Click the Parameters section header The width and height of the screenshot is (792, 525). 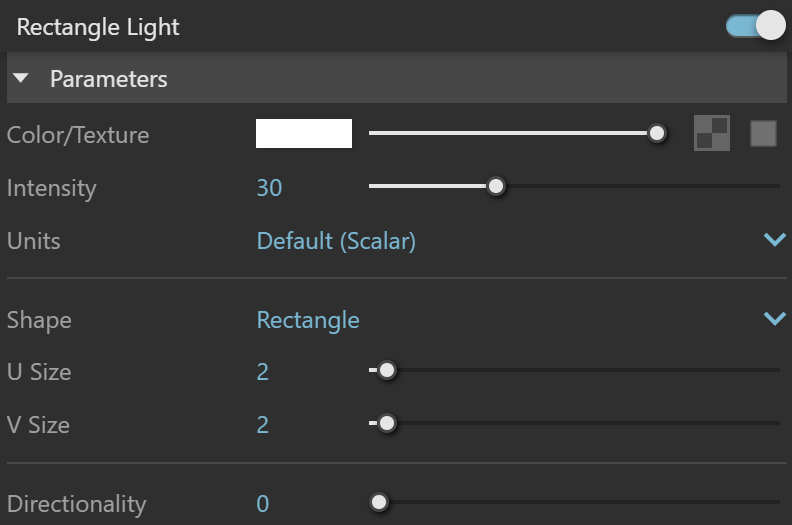(x=397, y=78)
